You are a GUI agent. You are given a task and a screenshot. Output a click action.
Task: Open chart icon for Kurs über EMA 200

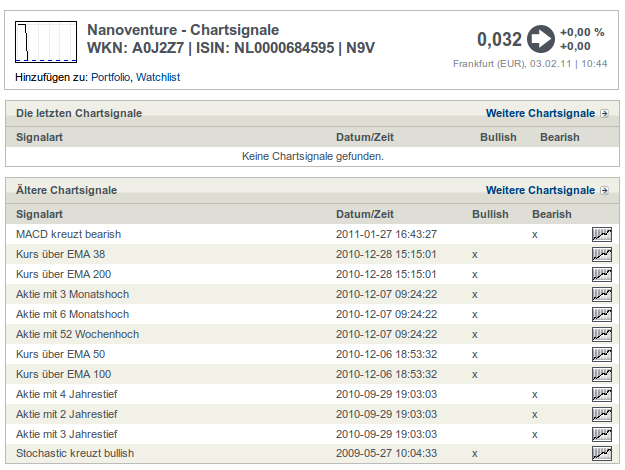point(601,274)
